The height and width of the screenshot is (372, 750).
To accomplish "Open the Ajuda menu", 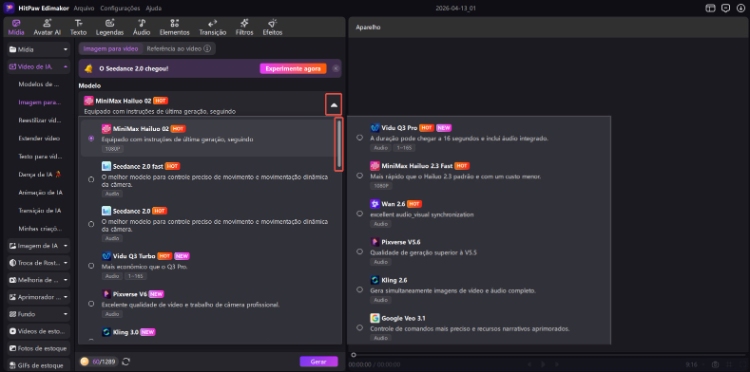I will click(x=154, y=9).
